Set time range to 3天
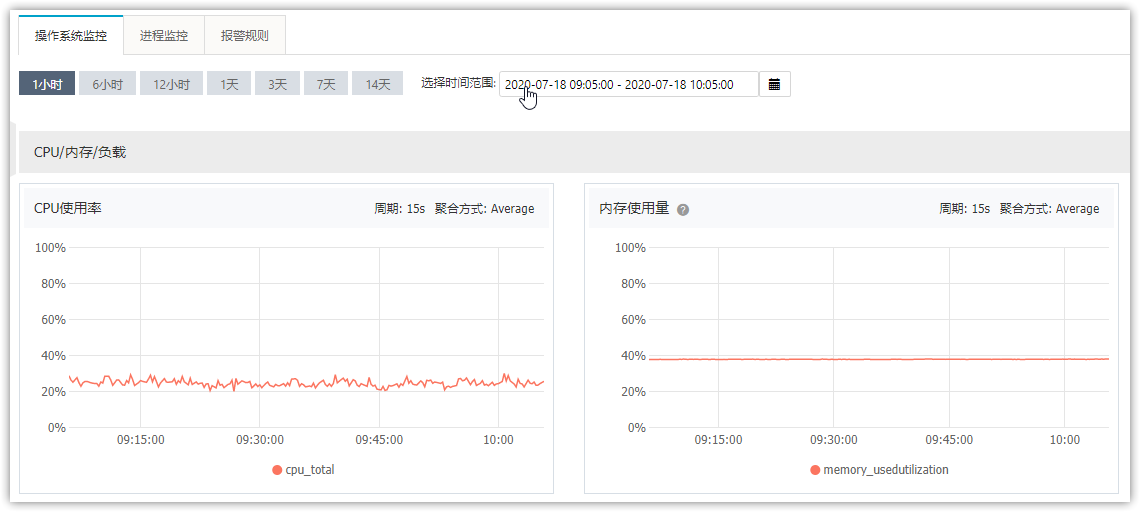This screenshot has height=512, width=1140. pos(277,84)
